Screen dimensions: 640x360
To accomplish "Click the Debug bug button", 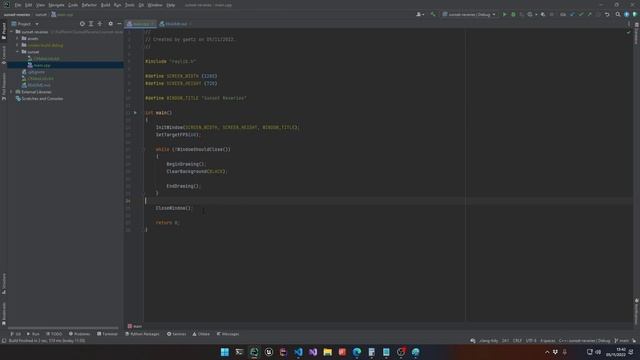I will pyautogui.click(x=513, y=14).
